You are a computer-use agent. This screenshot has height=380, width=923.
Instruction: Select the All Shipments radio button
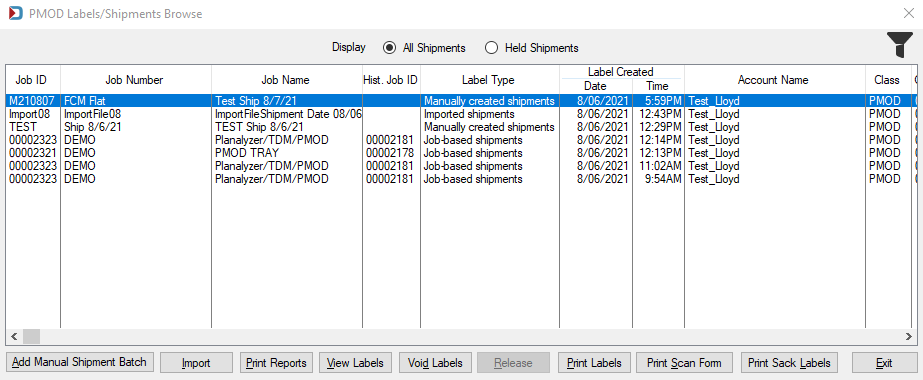(x=389, y=48)
